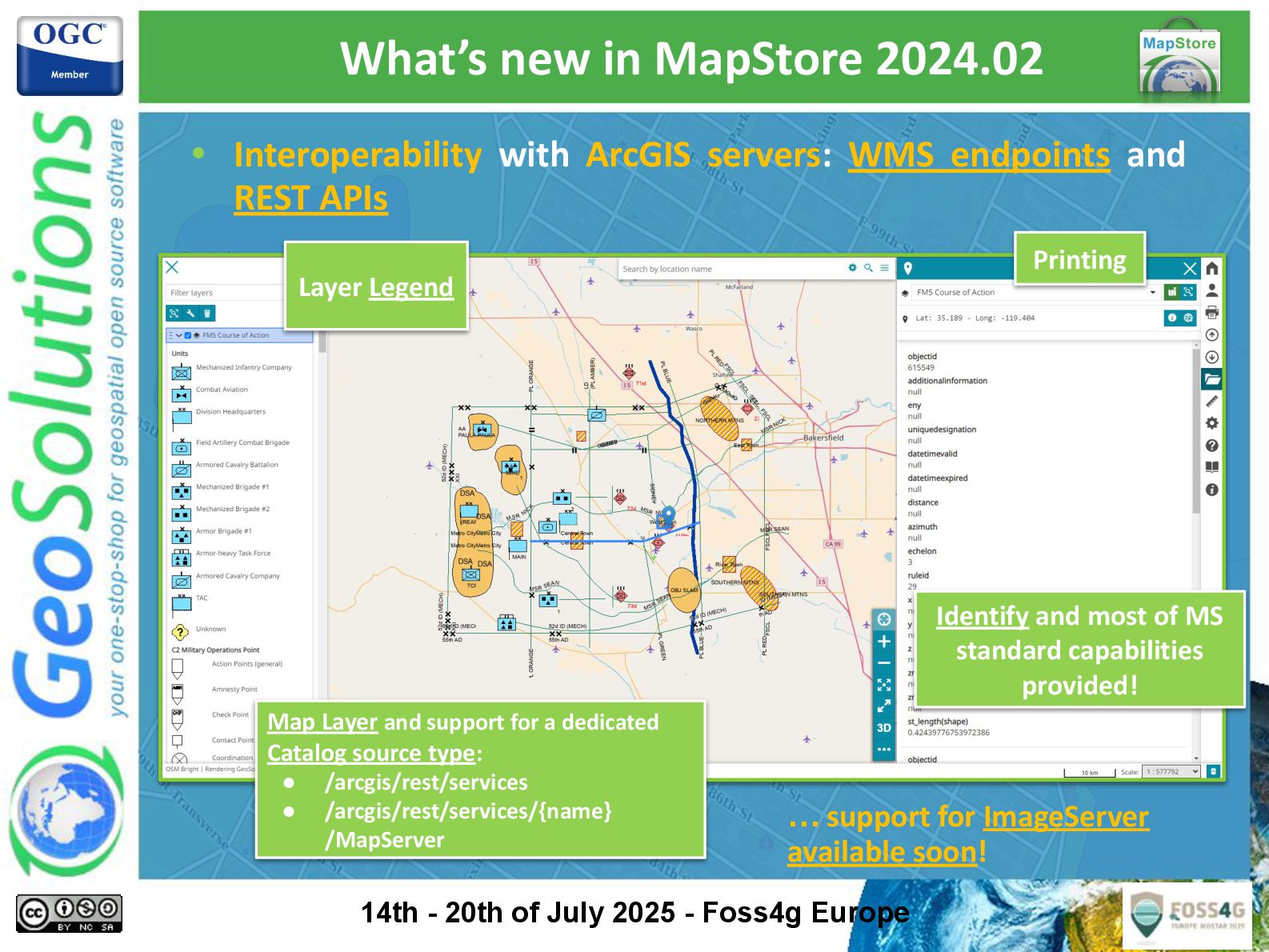Viewport: 1269px width, 952px height.
Task: Click the layers panel vertical scrollbar
Action: pyautogui.click(x=322, y=344)
